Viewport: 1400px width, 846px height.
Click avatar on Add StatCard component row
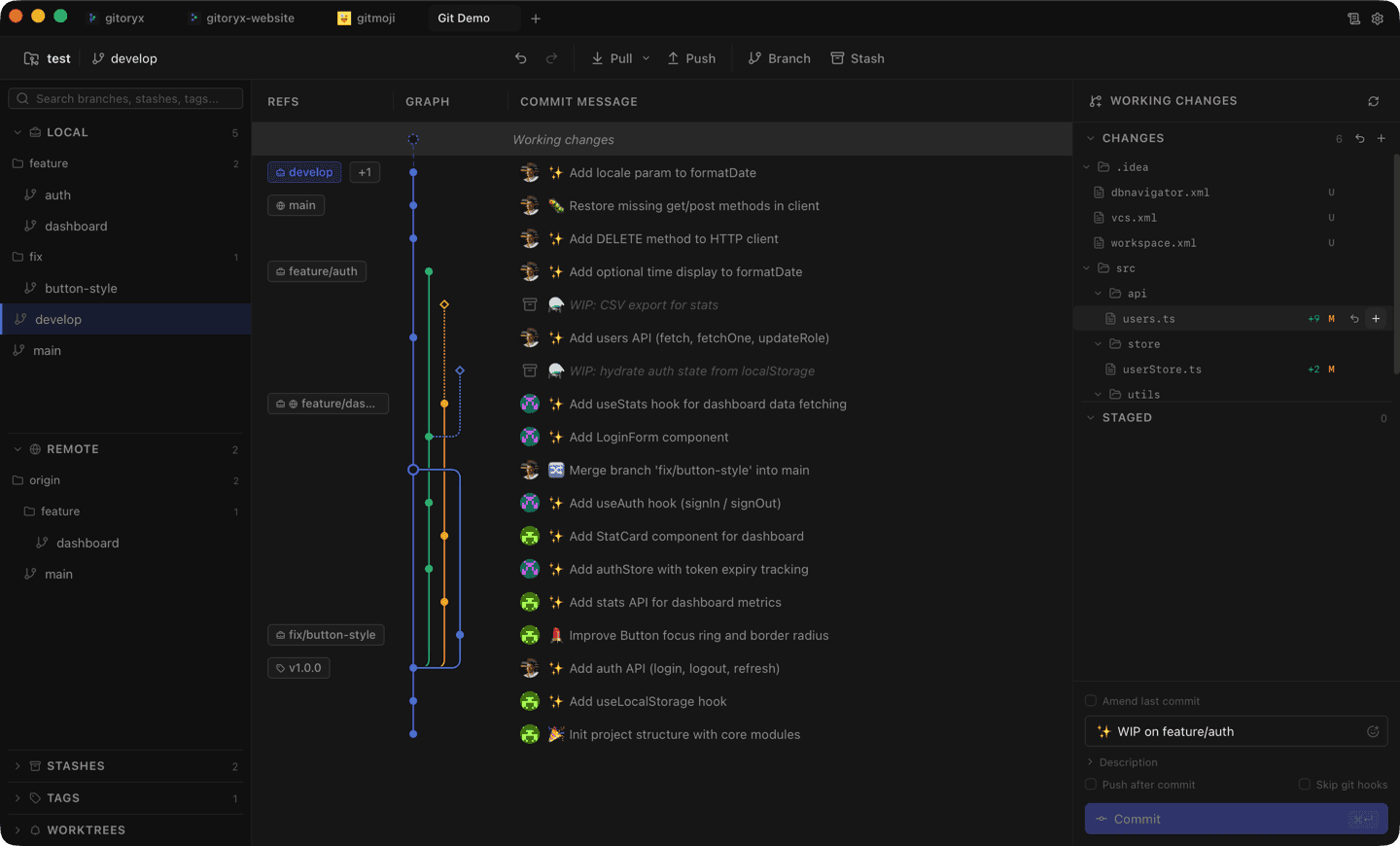(x=530, y=536)
